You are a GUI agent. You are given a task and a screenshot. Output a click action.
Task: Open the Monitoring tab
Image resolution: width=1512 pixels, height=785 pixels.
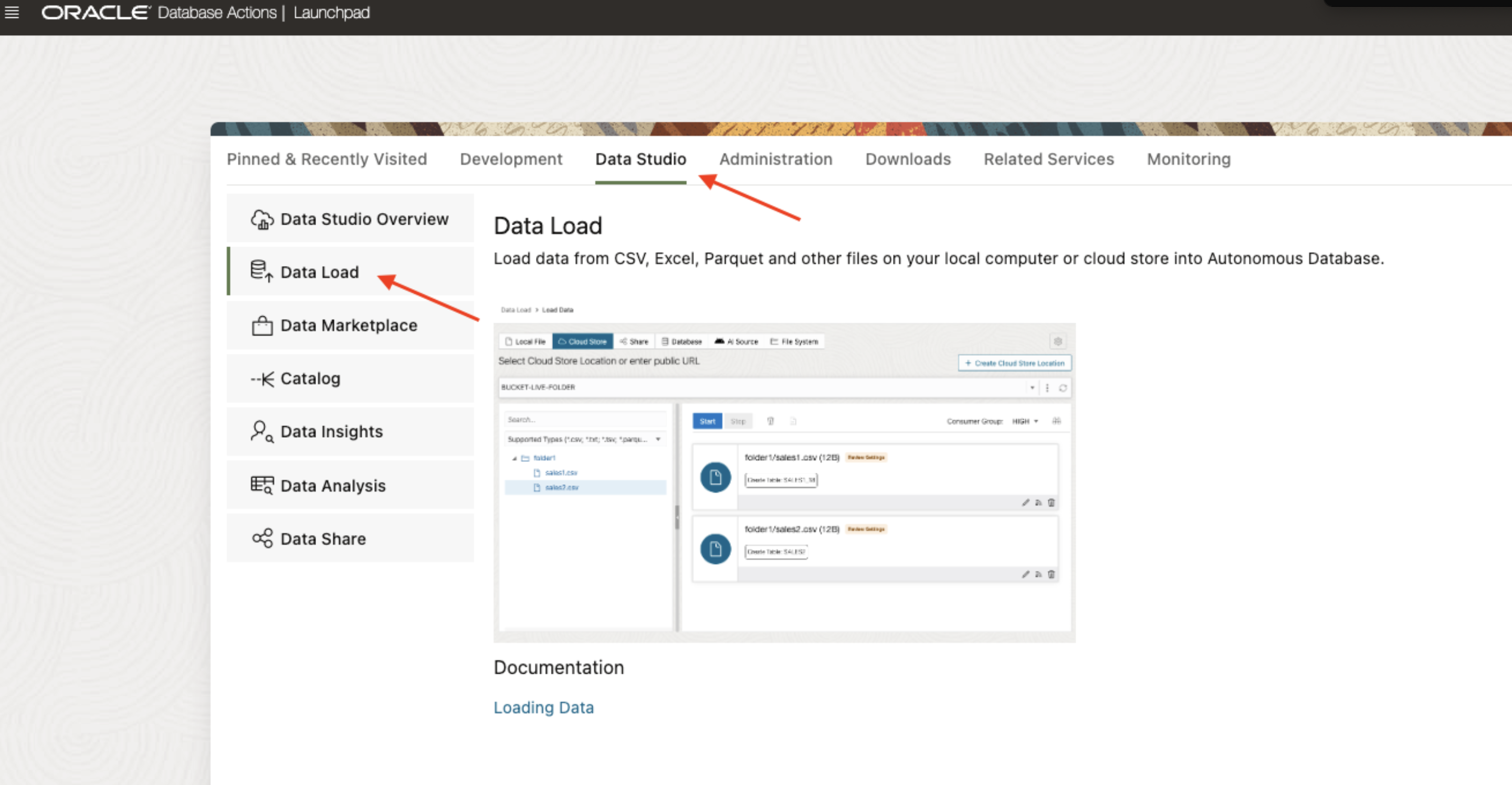(1188, 159)
